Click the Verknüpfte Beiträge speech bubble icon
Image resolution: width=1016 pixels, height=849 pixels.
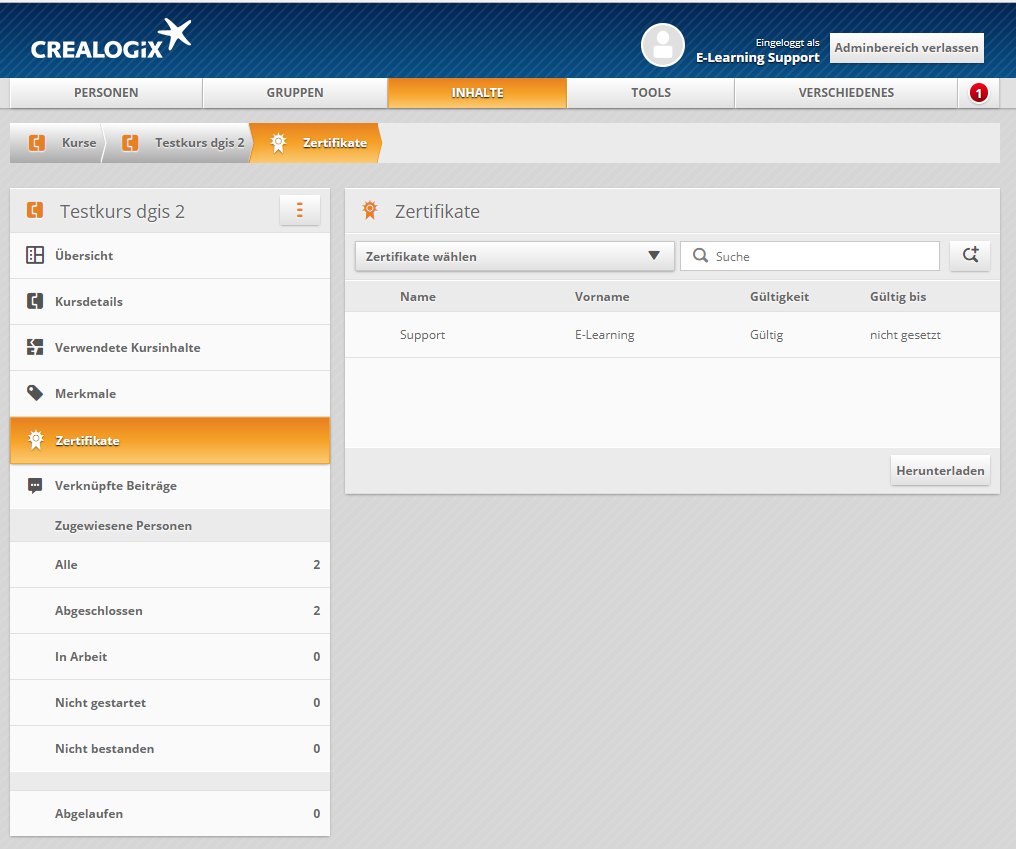coord(35,485)
